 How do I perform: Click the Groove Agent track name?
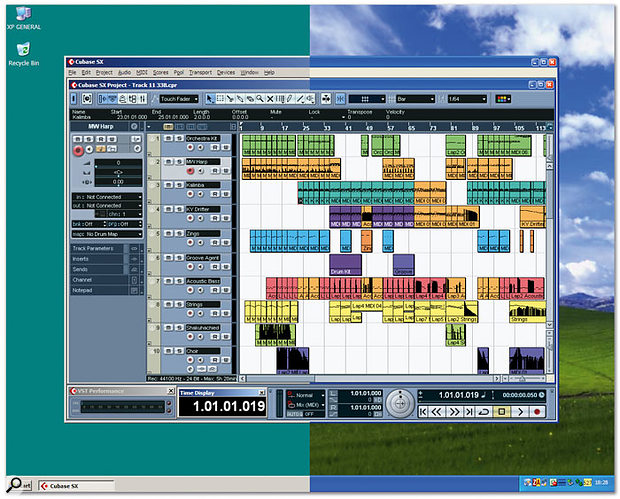coord(203,258)
